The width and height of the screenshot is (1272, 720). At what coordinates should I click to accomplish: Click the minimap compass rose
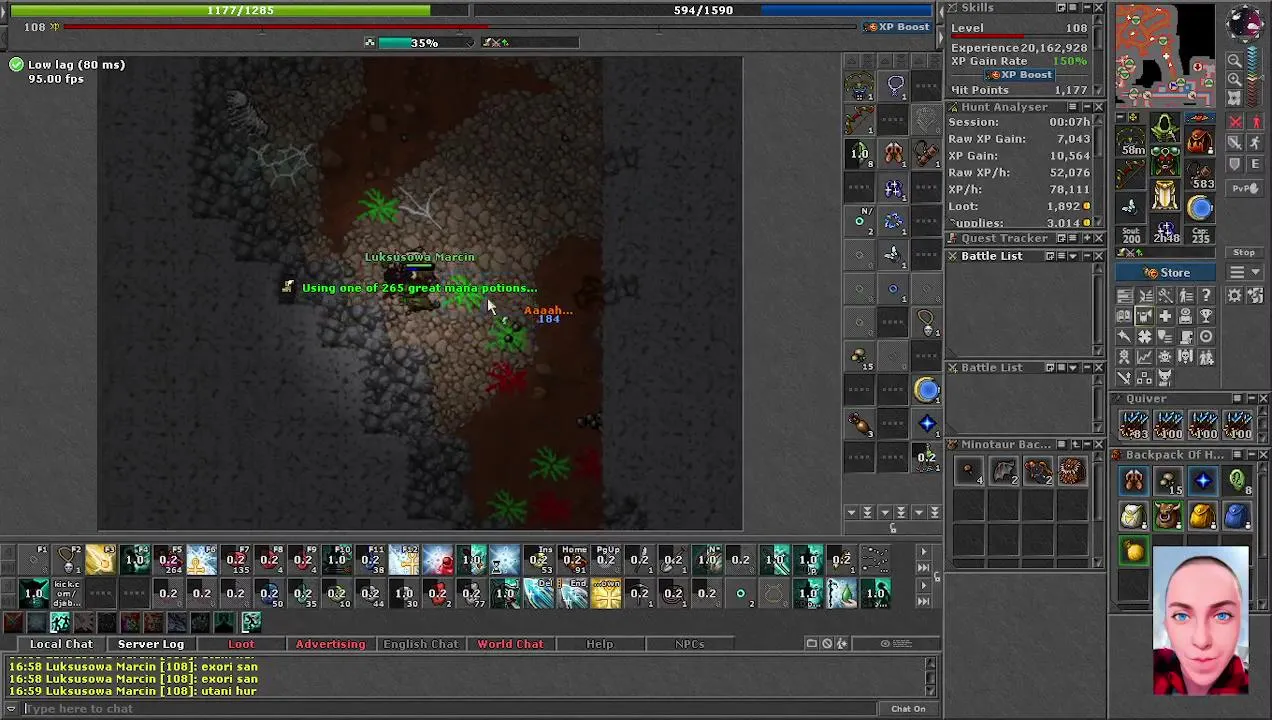click(1244, 23)
